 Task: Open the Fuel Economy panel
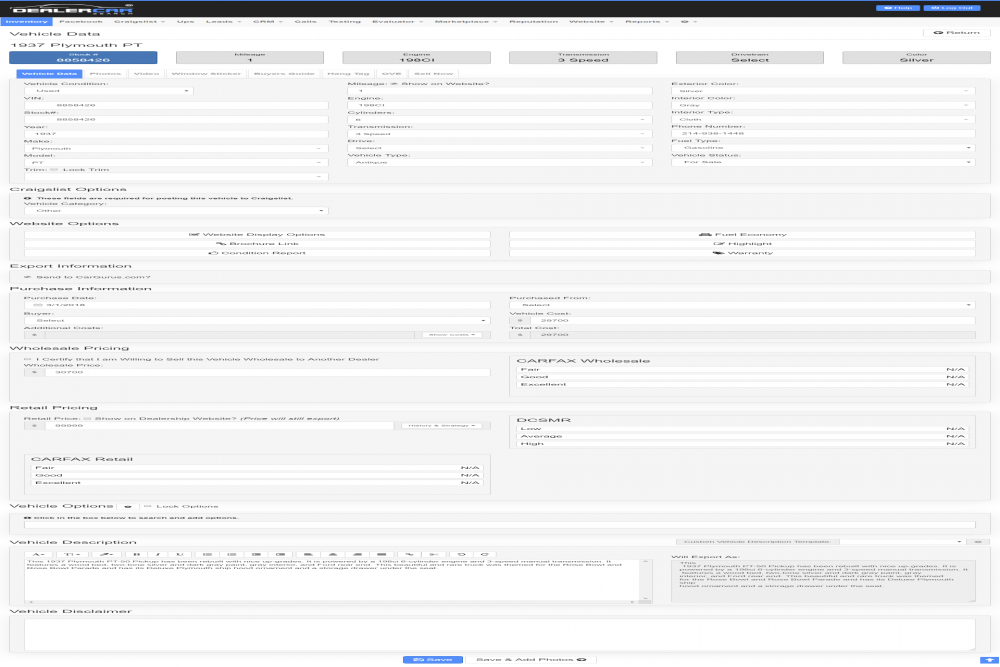point(743,234)
